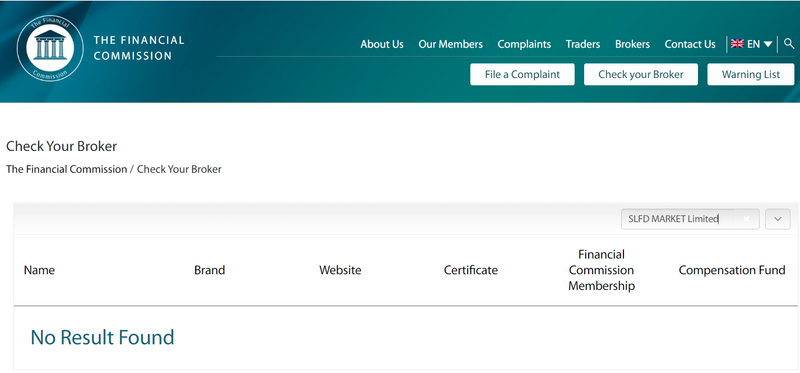
Task: Open the About Us menu
Action: pyautogui.click(x=382, y=44)
